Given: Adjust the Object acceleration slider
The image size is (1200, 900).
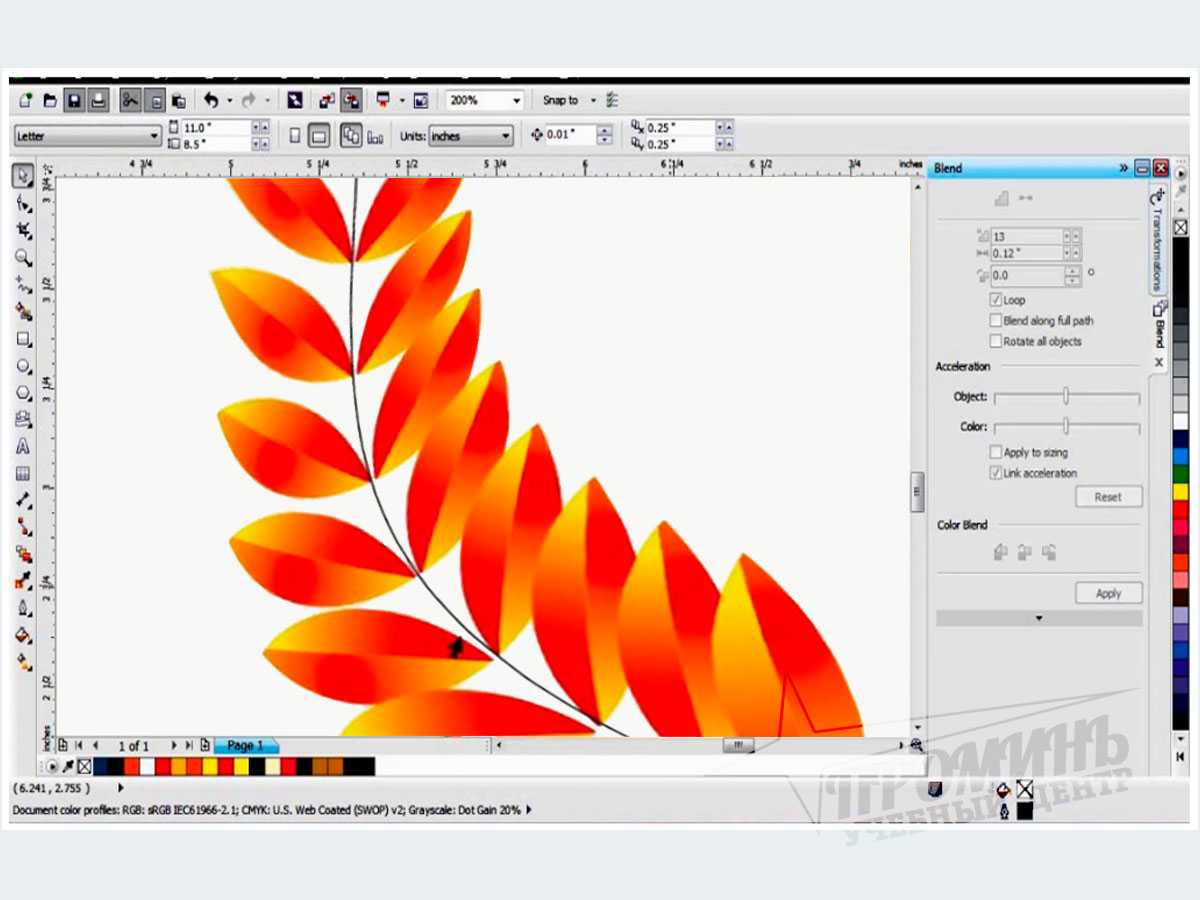Looking at the screenshot, I should point(1066,397).
